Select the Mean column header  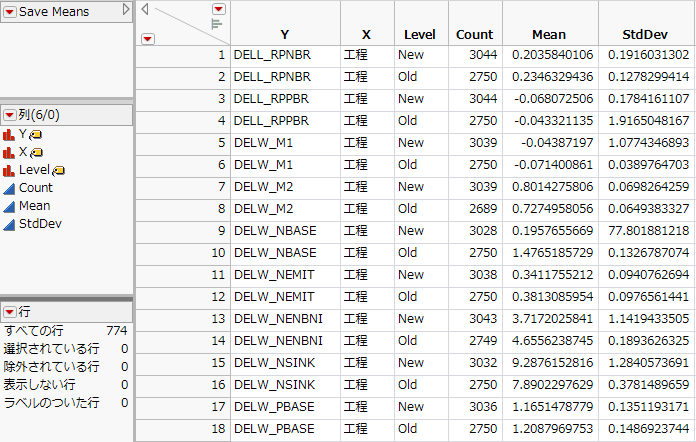(x=548, y=34)
